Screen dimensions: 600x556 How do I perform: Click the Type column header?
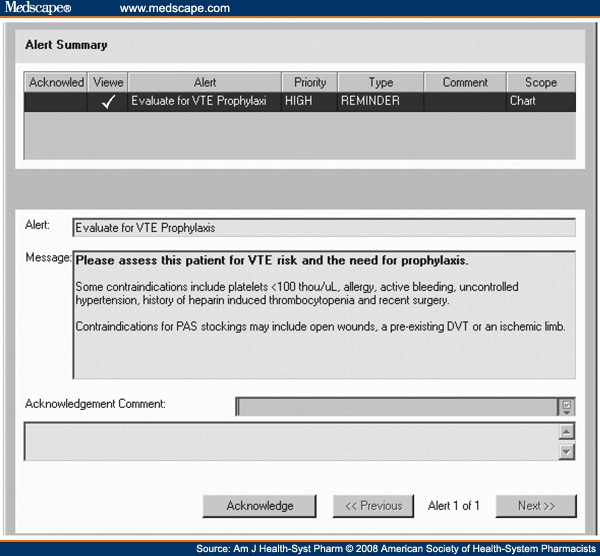tap(380, 82)
